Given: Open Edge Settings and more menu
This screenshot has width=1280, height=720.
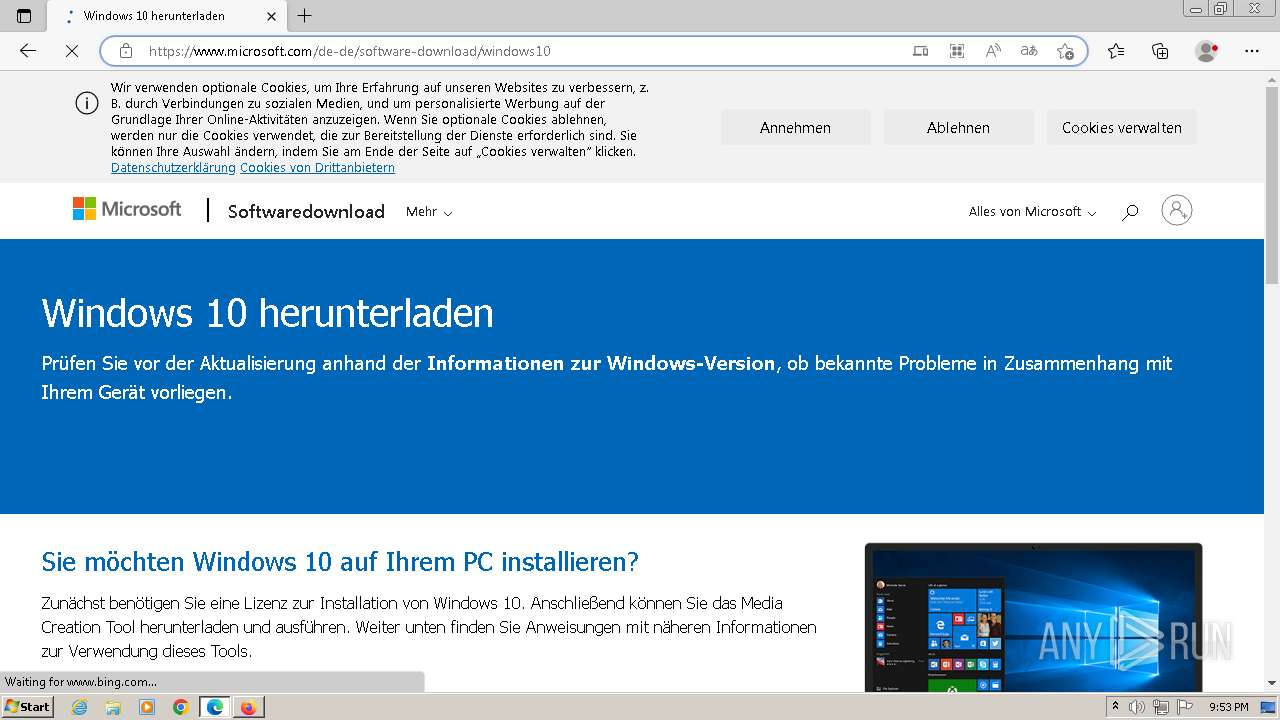Looking at the screenshot, I should point(1252,51).
